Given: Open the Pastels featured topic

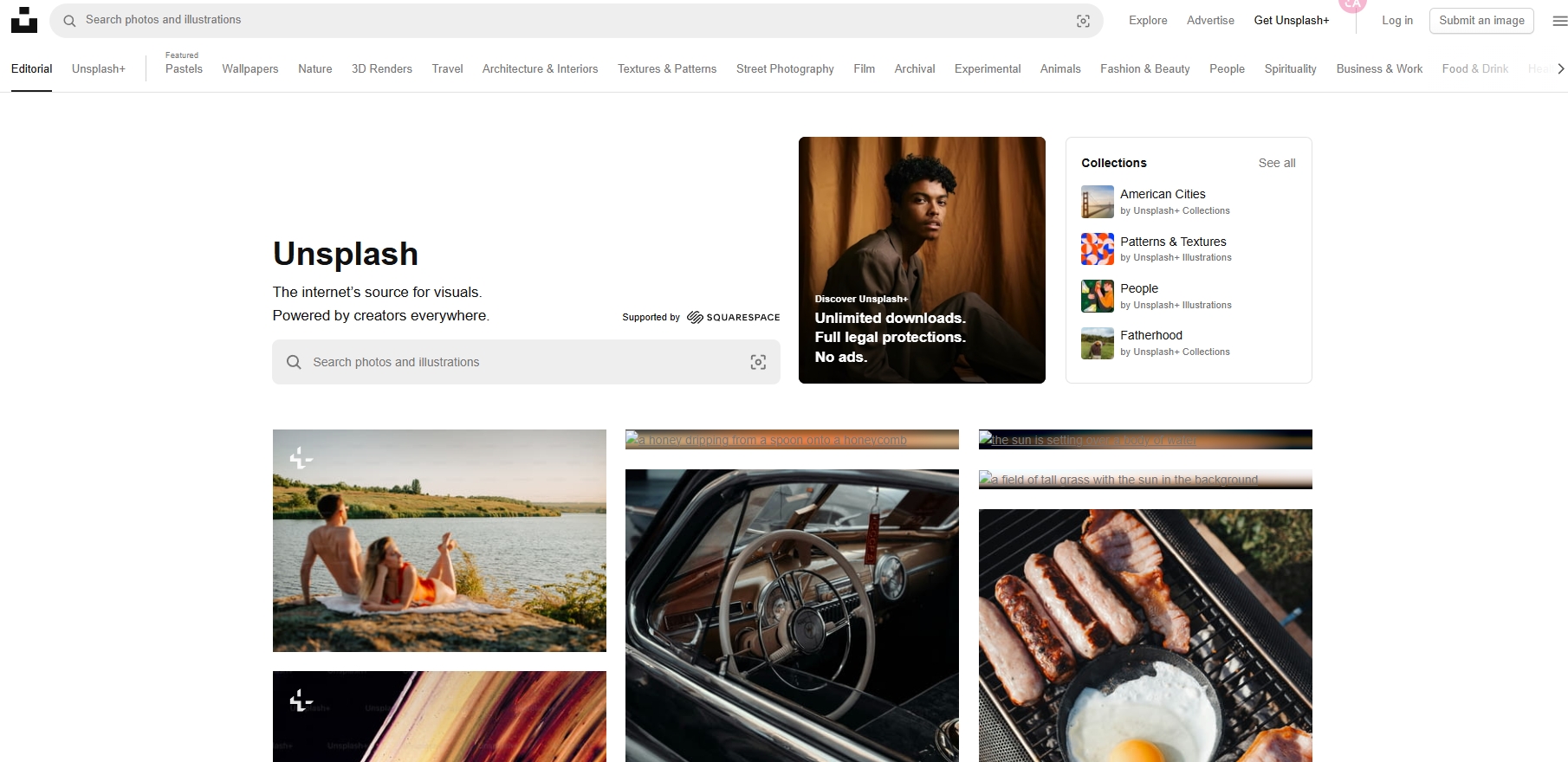Looking at the screenshot, I should point(184,69).
